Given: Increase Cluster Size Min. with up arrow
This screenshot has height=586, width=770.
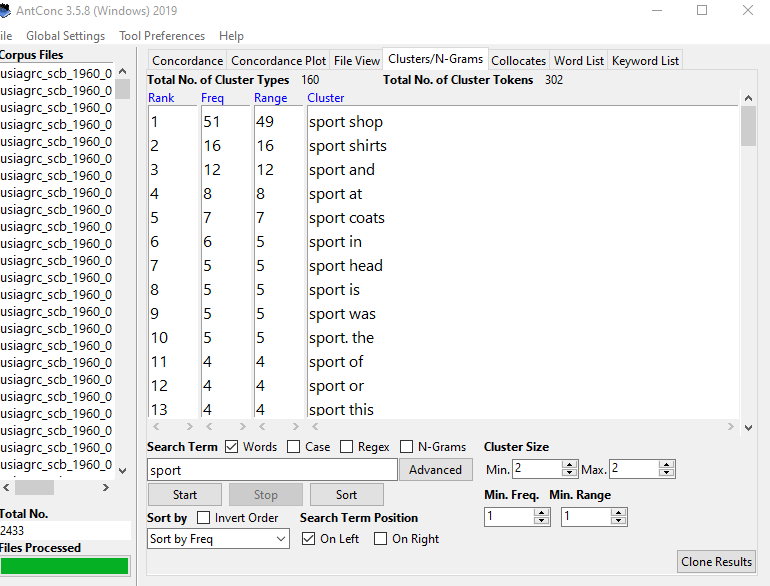Looking at the screenshot, I should pyautogui.click(x=570, y=464).
